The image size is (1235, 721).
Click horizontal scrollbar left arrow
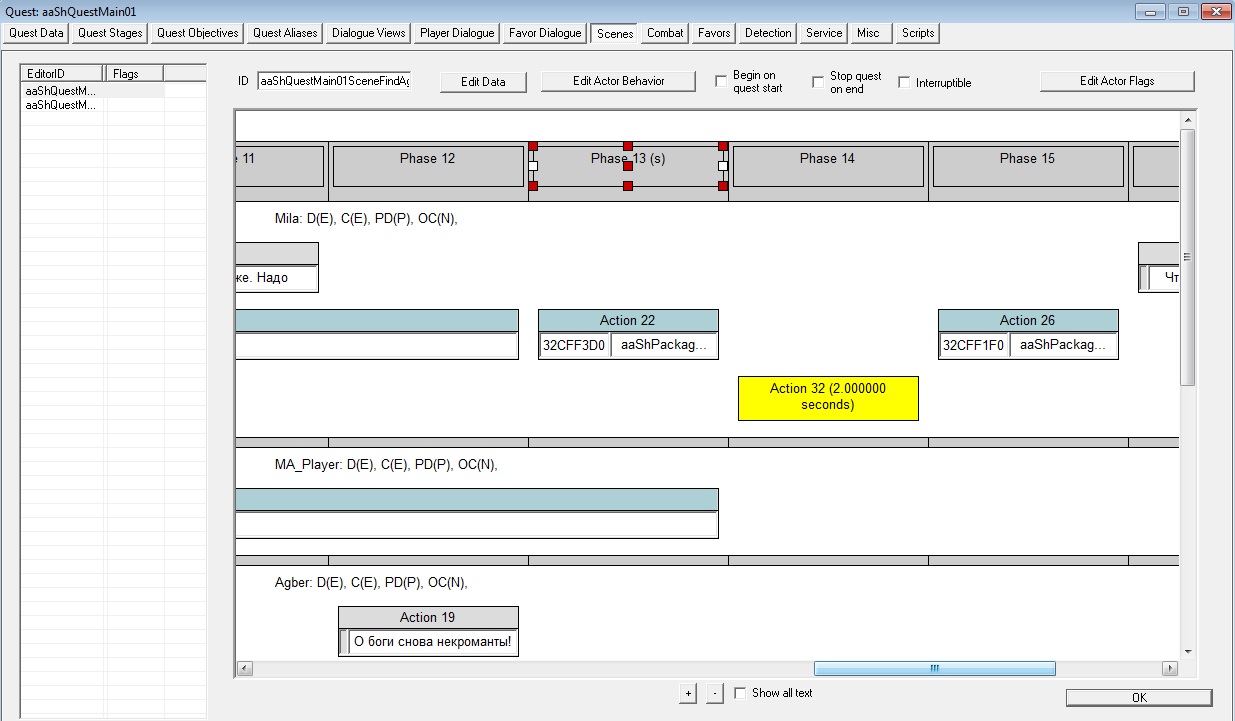coord(245,668)
